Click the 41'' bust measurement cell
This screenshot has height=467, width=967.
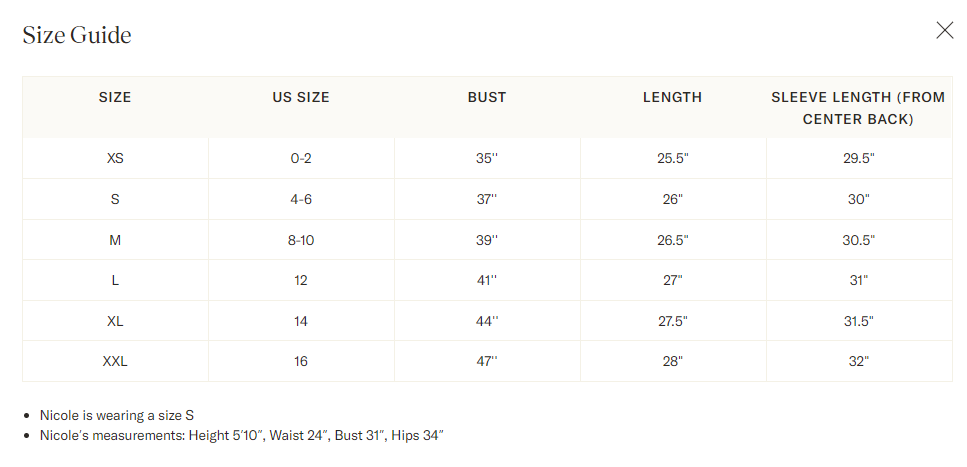[487, 281]
